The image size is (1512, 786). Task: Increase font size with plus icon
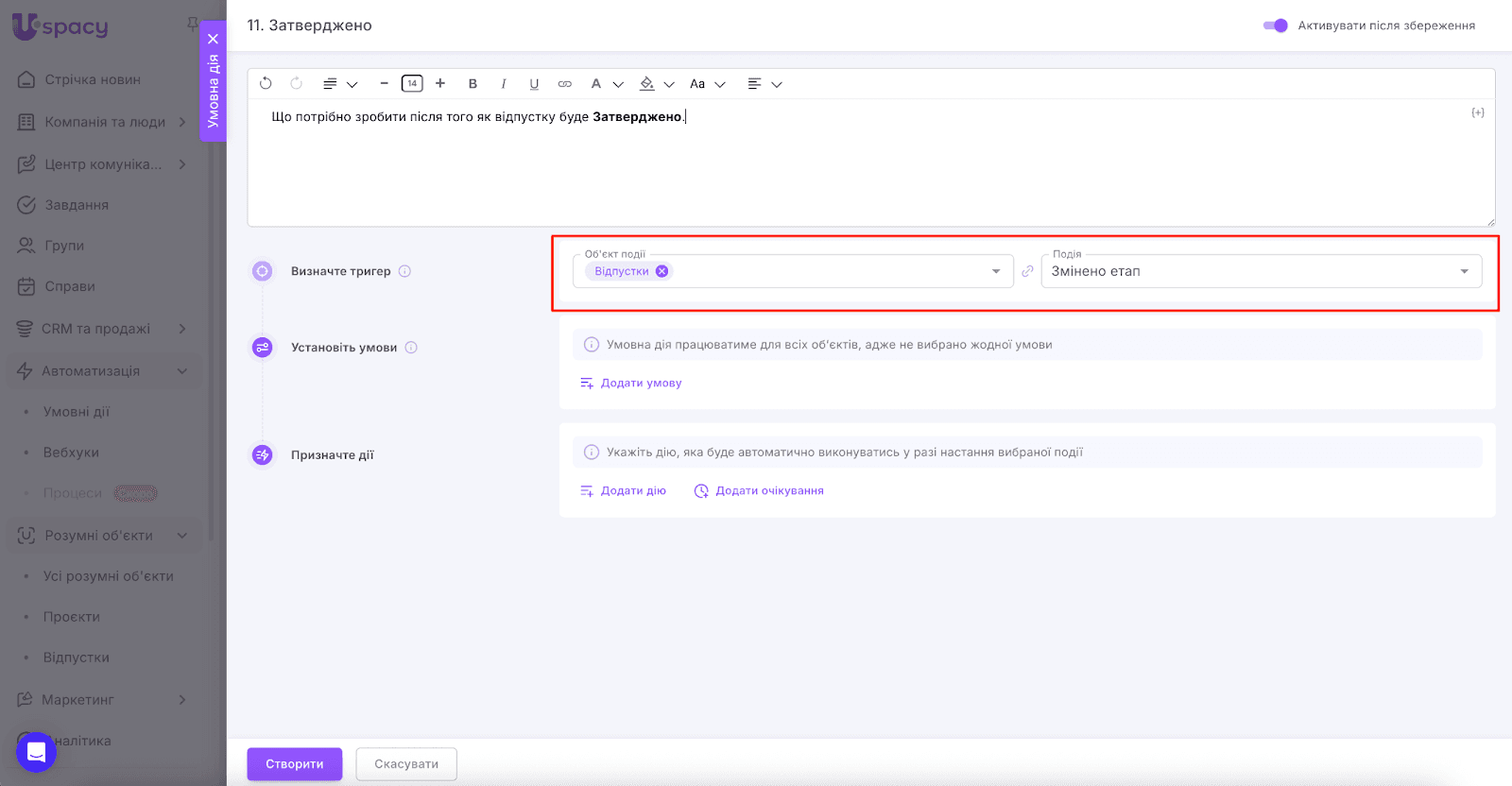tap(440, 83)
